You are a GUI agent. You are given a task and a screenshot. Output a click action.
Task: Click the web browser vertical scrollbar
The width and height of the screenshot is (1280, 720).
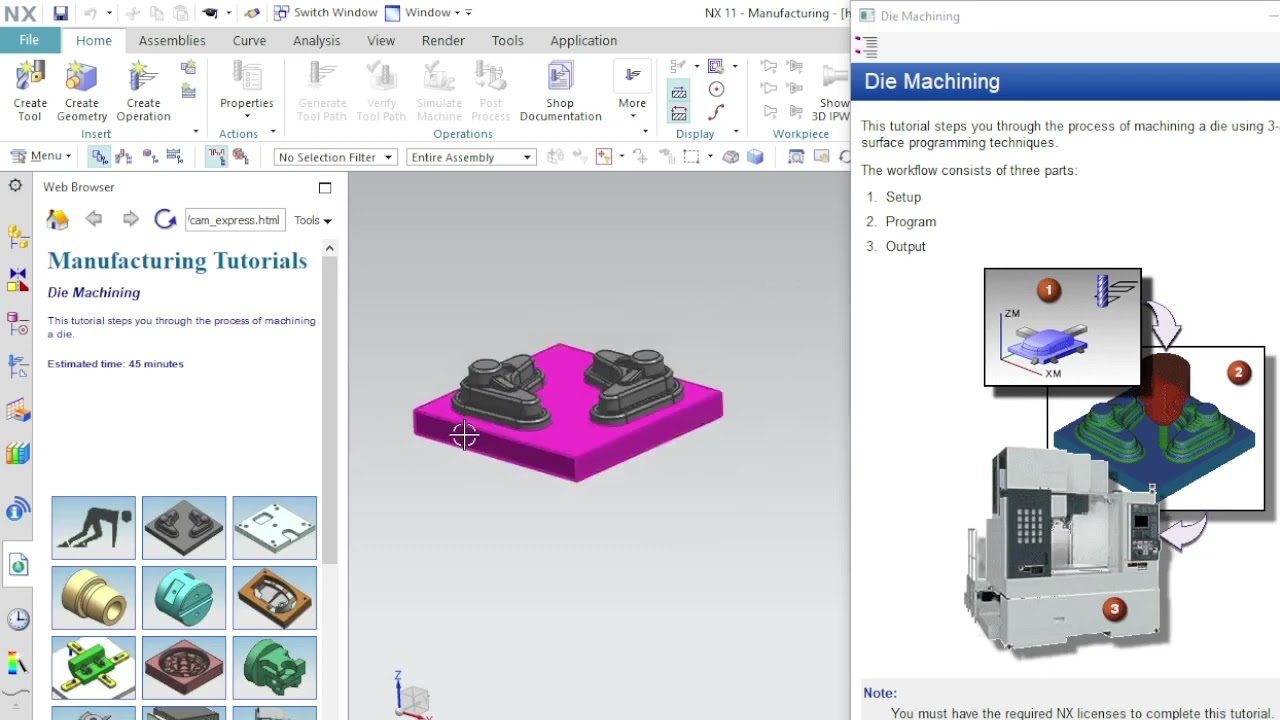pos(330,410)
